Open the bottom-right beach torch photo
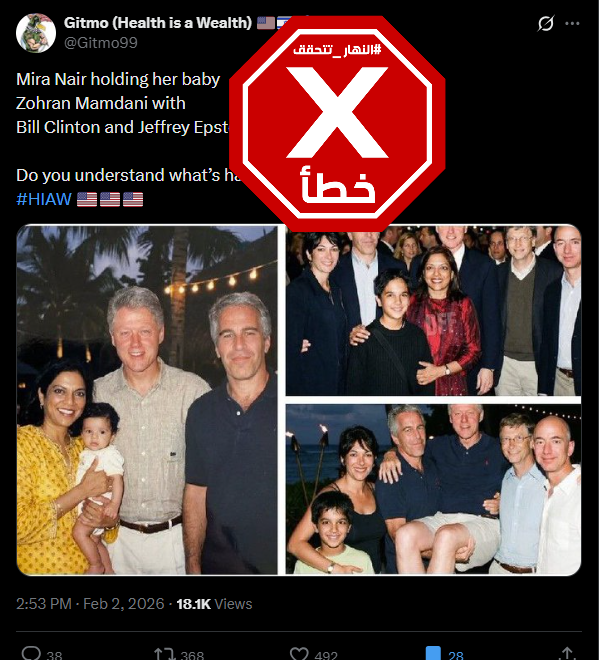The image size is (599, 660). (433, 489)
